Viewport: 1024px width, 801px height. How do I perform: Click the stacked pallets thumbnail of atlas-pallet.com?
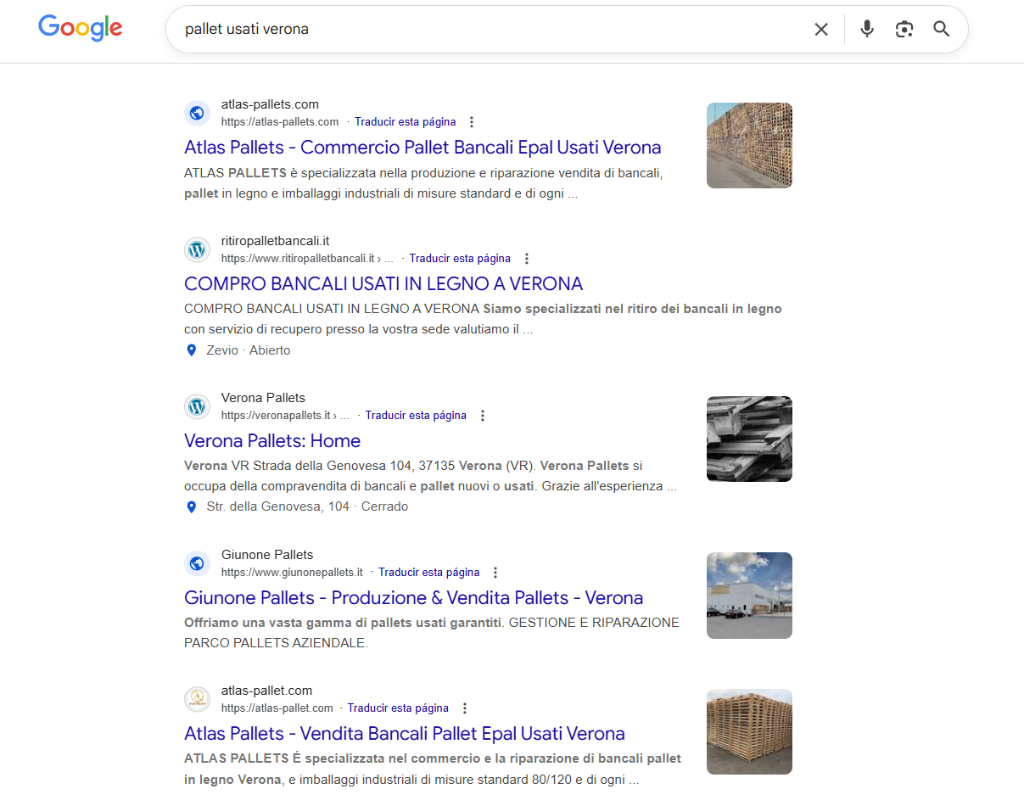749,732
